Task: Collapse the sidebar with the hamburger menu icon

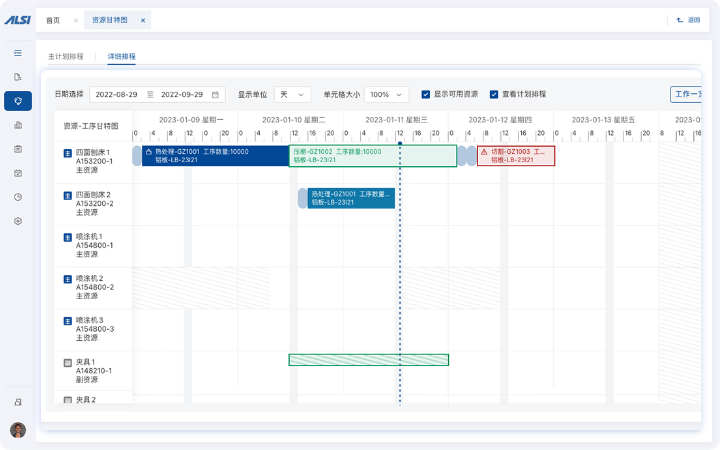Action: tap(18, 53)
